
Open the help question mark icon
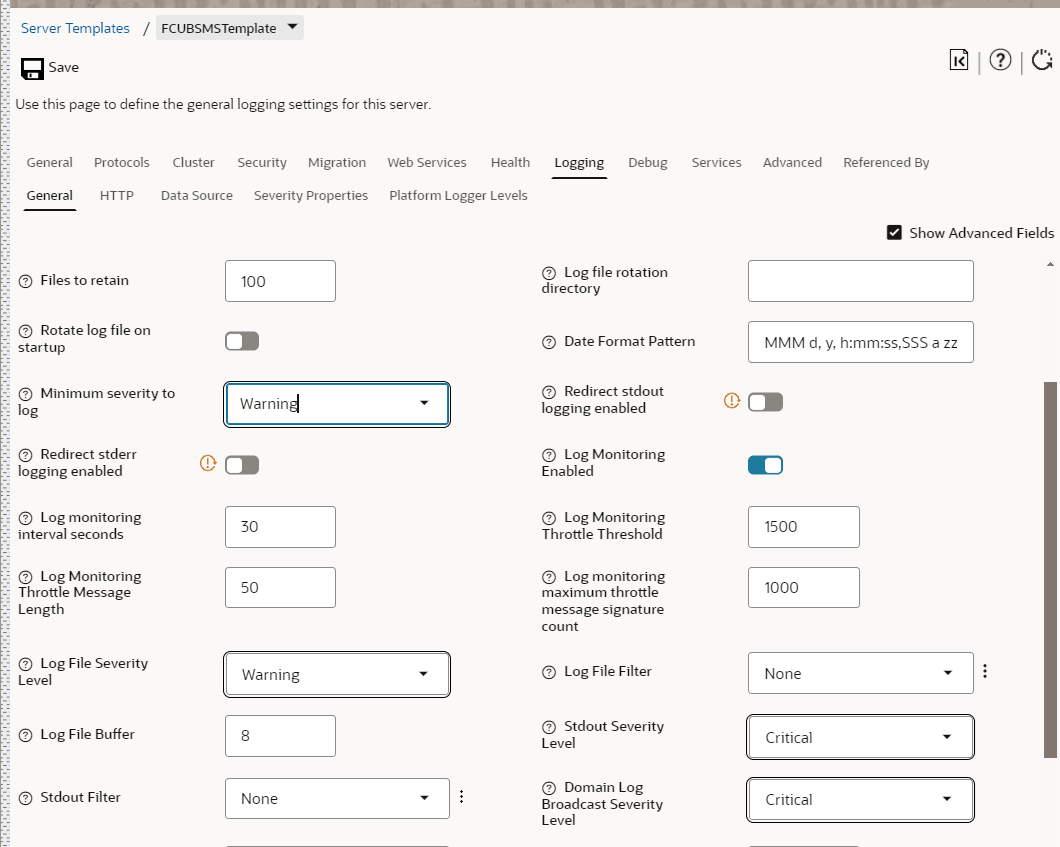click(x=1000, y=61)
